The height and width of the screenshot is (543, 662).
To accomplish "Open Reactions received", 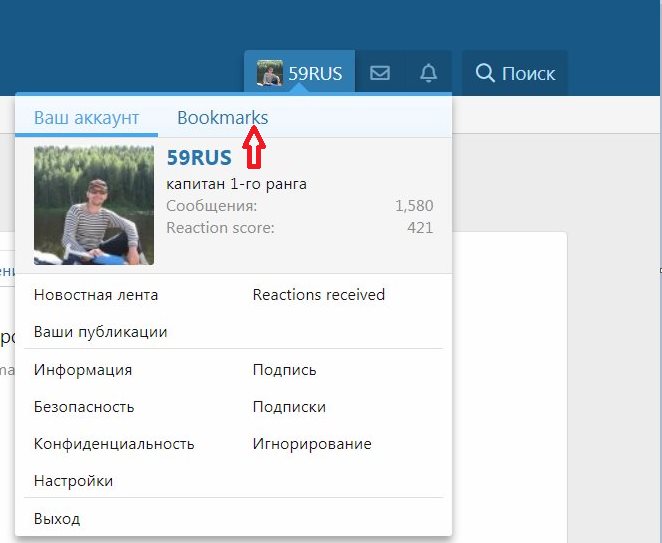I will coord(318,295).
